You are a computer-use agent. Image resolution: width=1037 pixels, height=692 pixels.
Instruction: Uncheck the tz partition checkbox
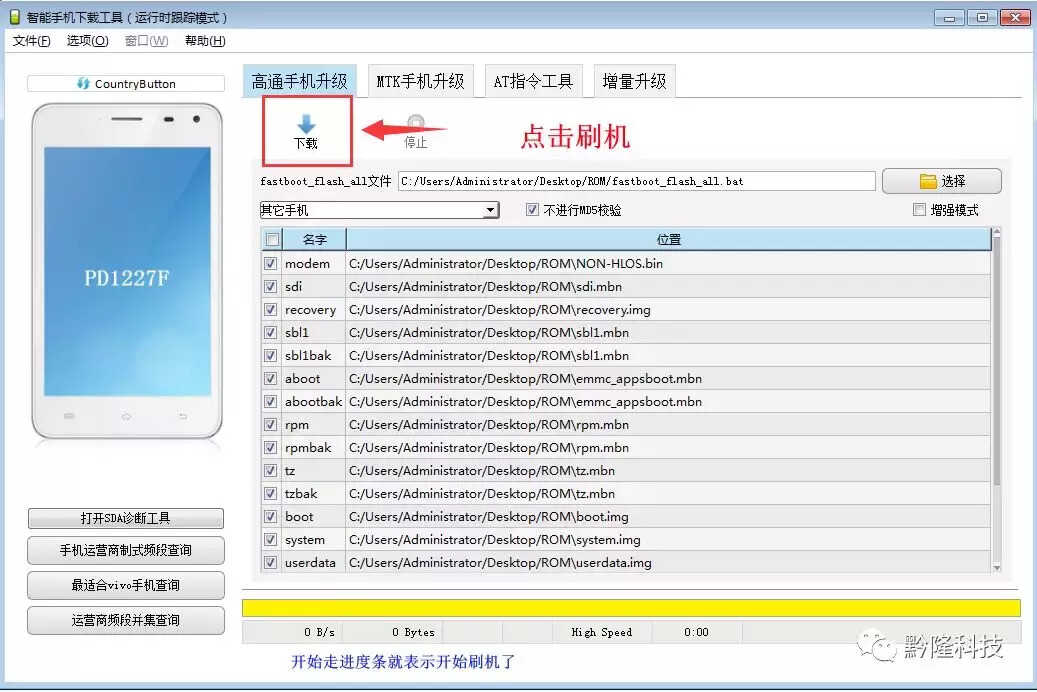(x=270, y=470)
